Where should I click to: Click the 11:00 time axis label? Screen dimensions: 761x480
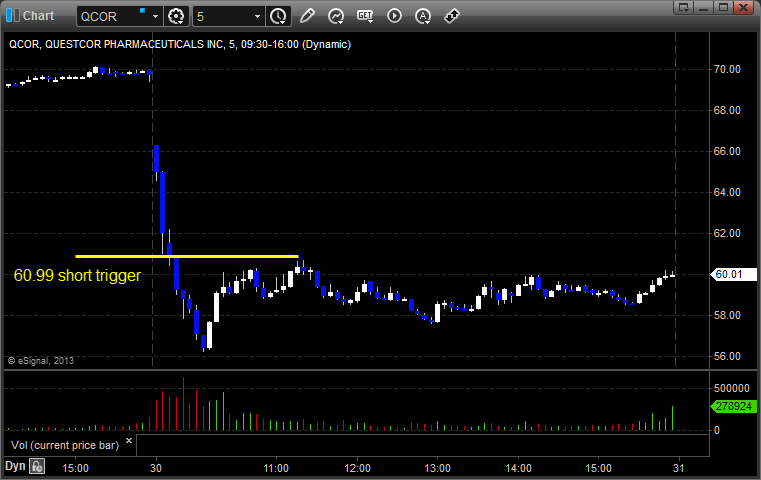click(x=276, y=468)
